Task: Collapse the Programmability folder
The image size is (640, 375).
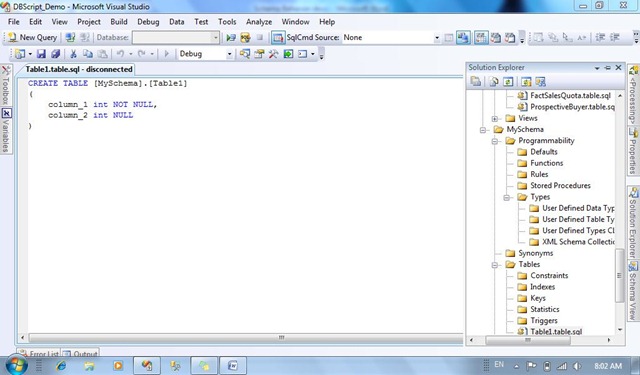Action: coord(495,141)
